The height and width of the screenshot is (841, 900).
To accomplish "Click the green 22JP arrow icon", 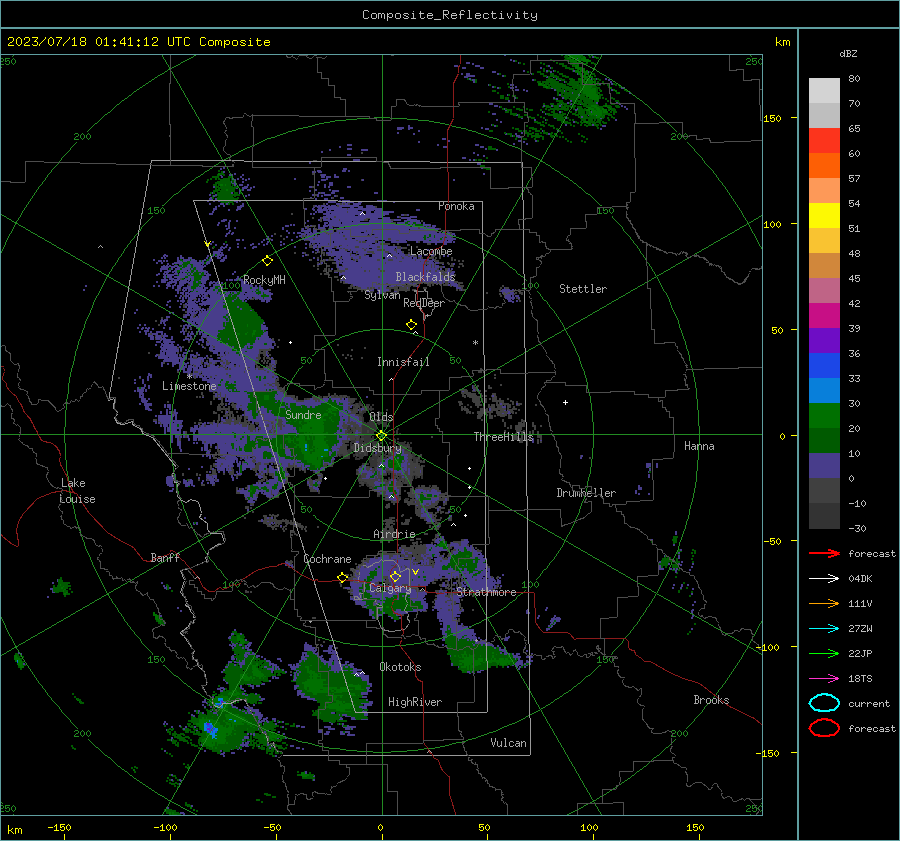I will coord(824,653).
